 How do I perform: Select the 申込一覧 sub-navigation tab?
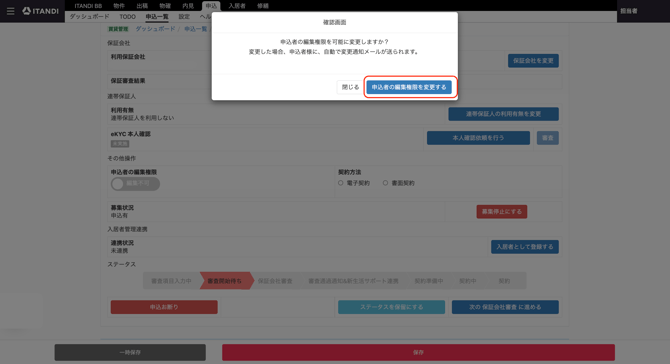tap(157, 17)
